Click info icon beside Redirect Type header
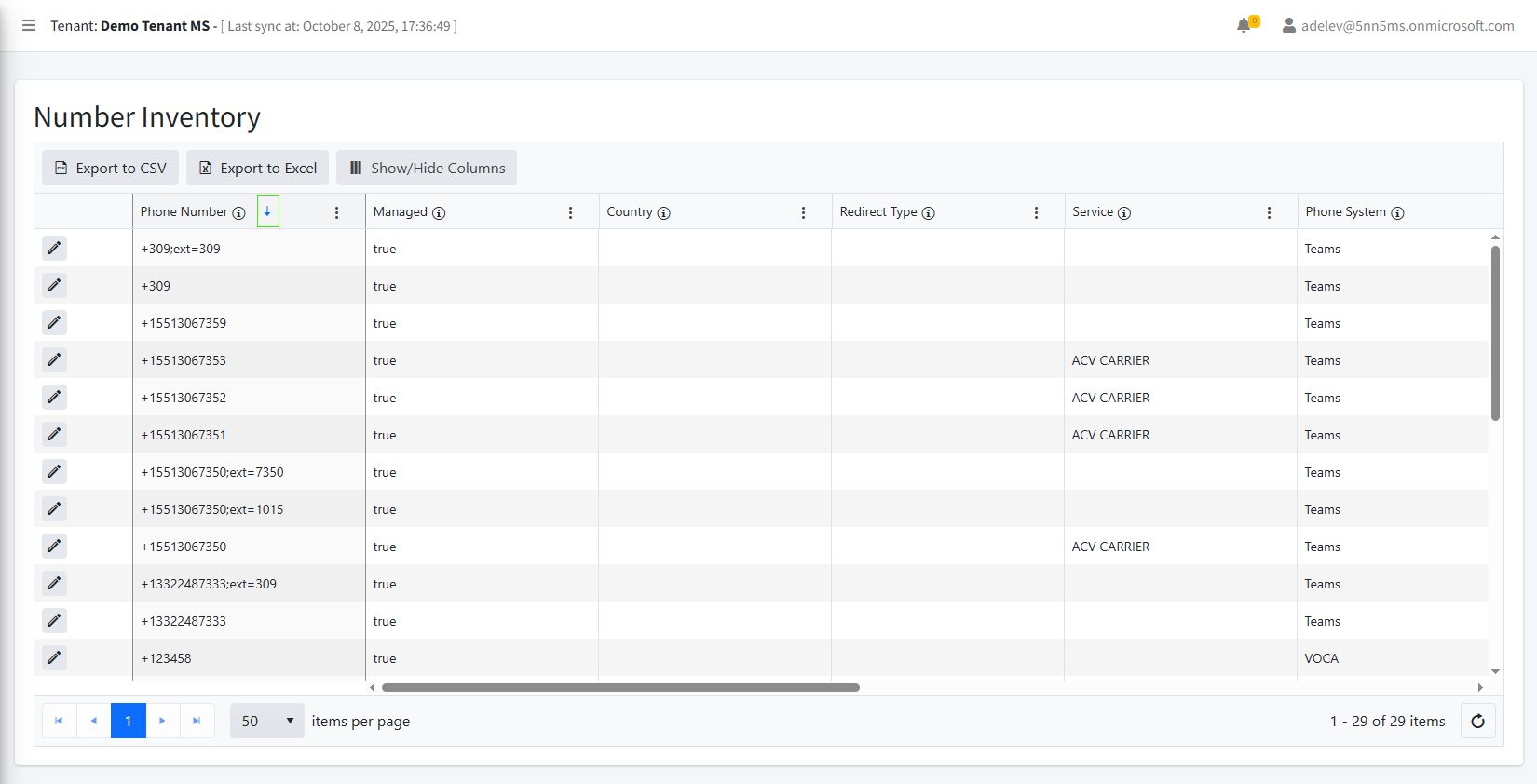The image size is (1537, 784). (928, 213)
